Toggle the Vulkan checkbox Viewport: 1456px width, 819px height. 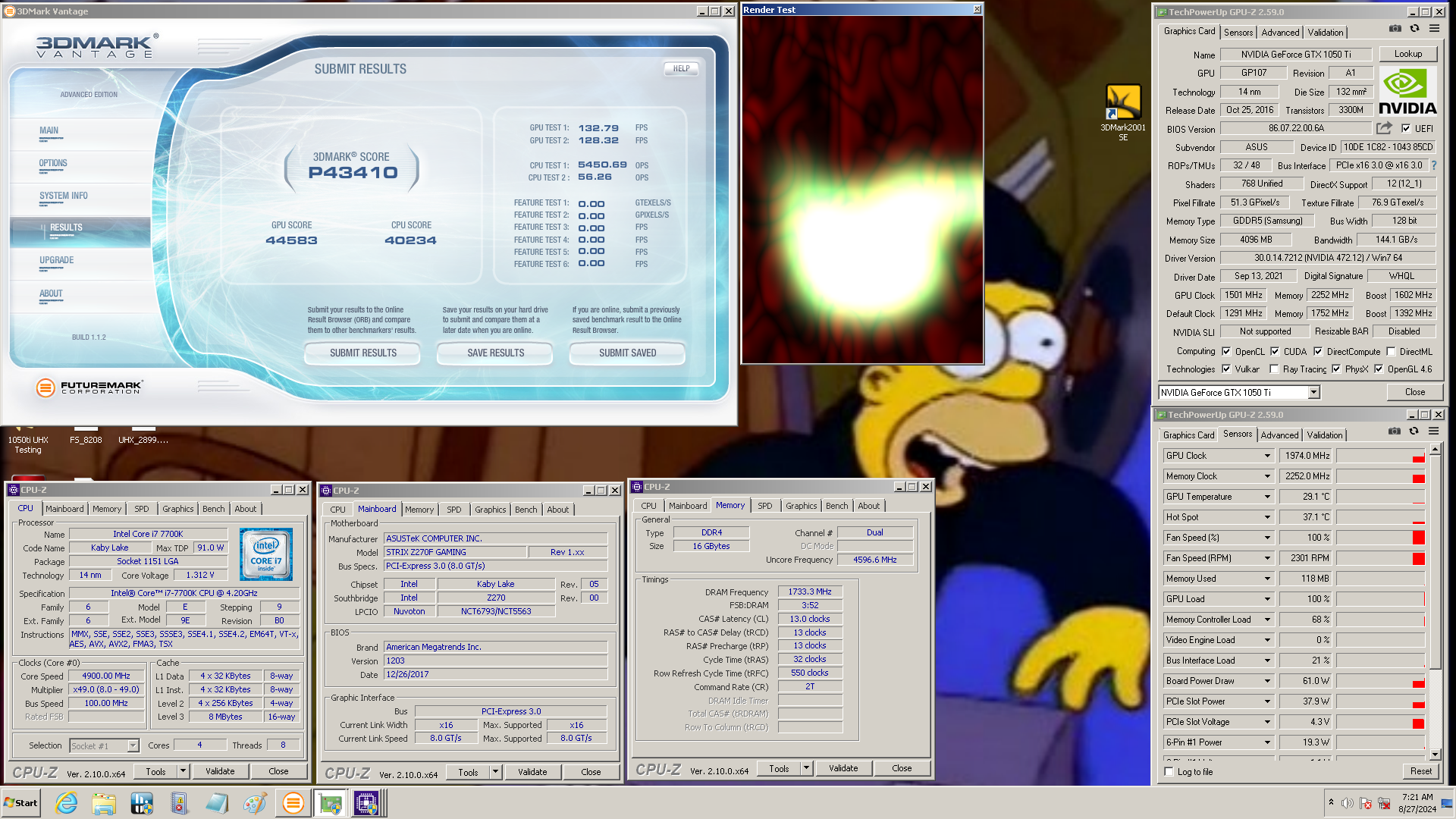pyautogui.click(x=1226, y=369)
